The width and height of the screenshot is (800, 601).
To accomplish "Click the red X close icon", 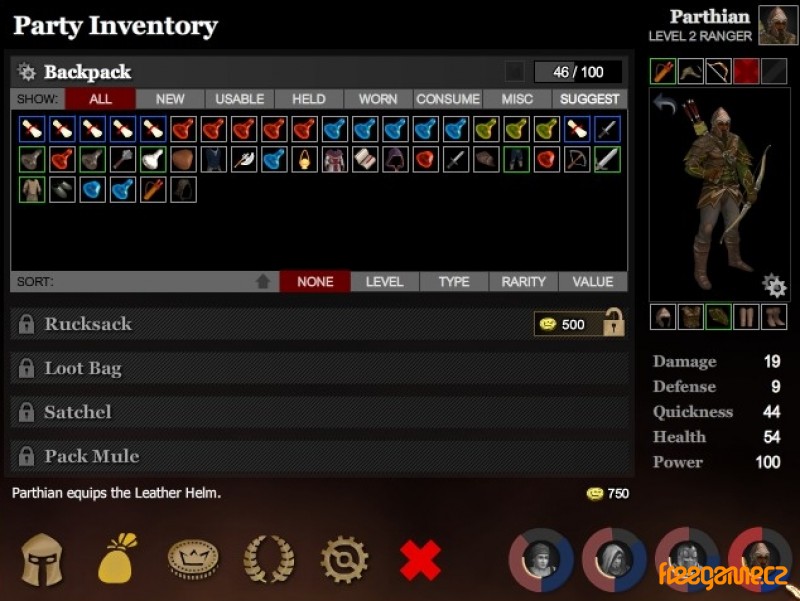I will tap(420, 560).
